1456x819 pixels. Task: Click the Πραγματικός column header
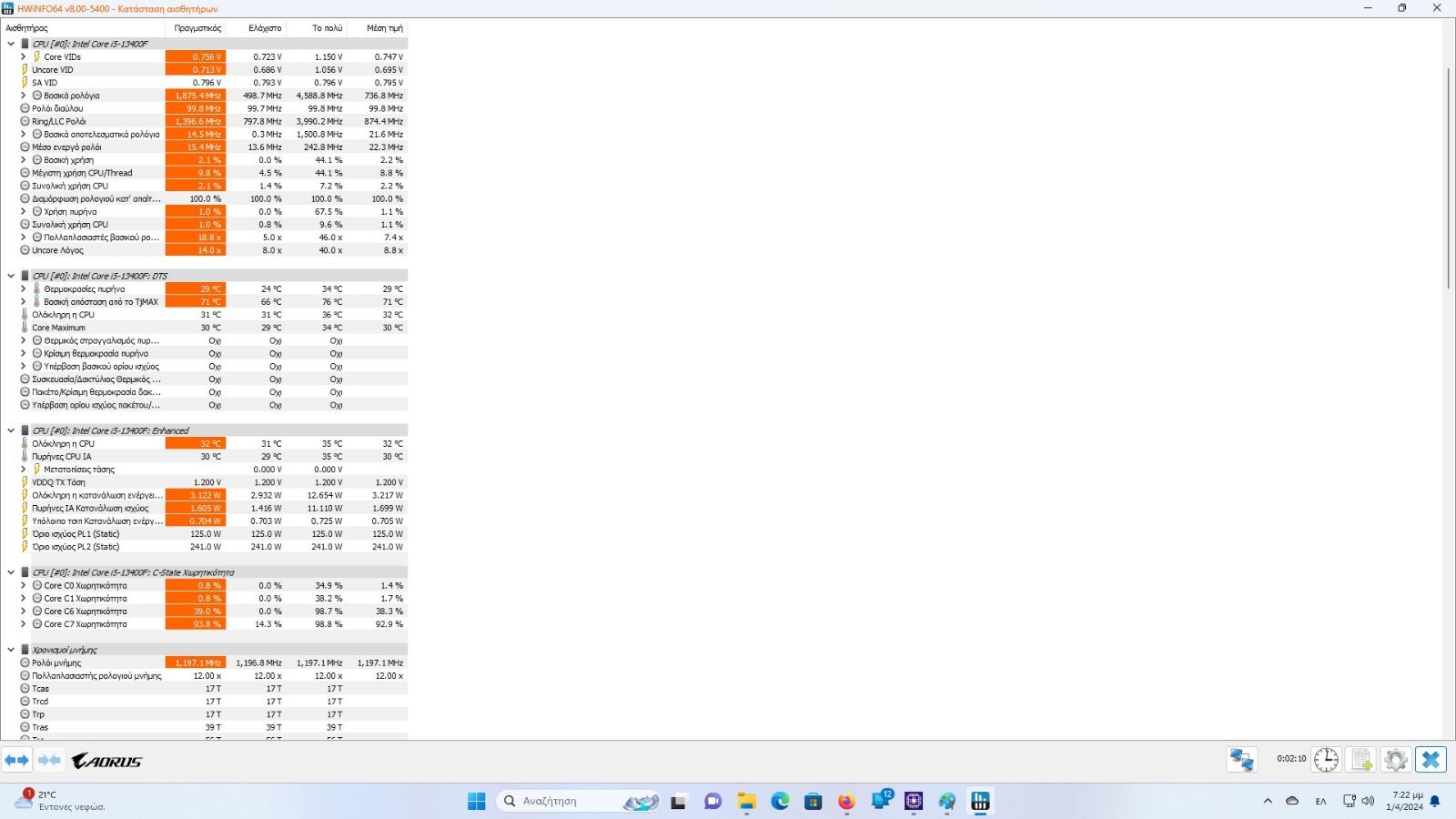click(196, 28)
